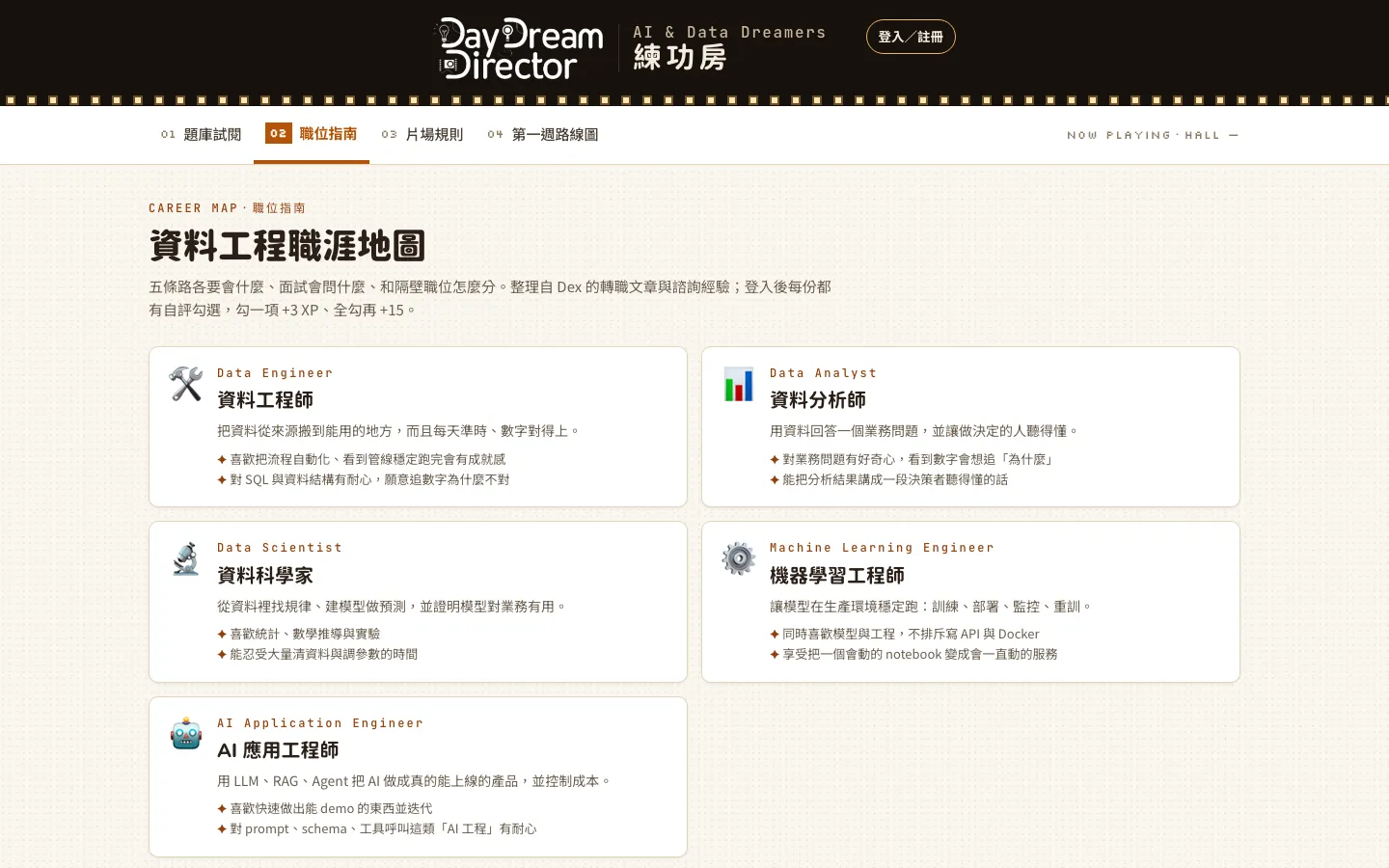Screen dimensions: 1389x868
Task: Click the '能忍受大量清資料' bullet line
Action: pos(317,654)
